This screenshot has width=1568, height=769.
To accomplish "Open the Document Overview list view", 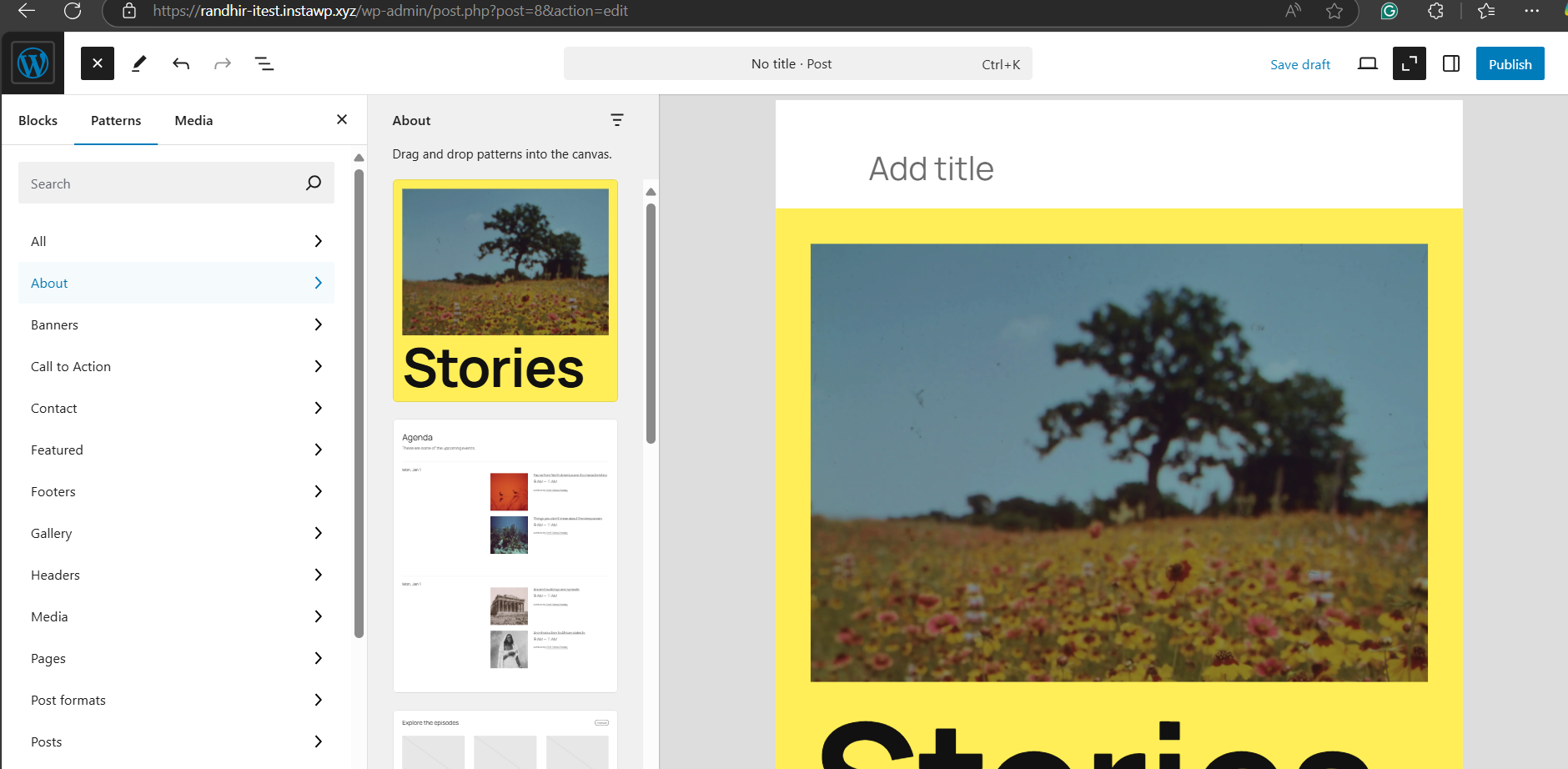I will (x=264, y=63).
